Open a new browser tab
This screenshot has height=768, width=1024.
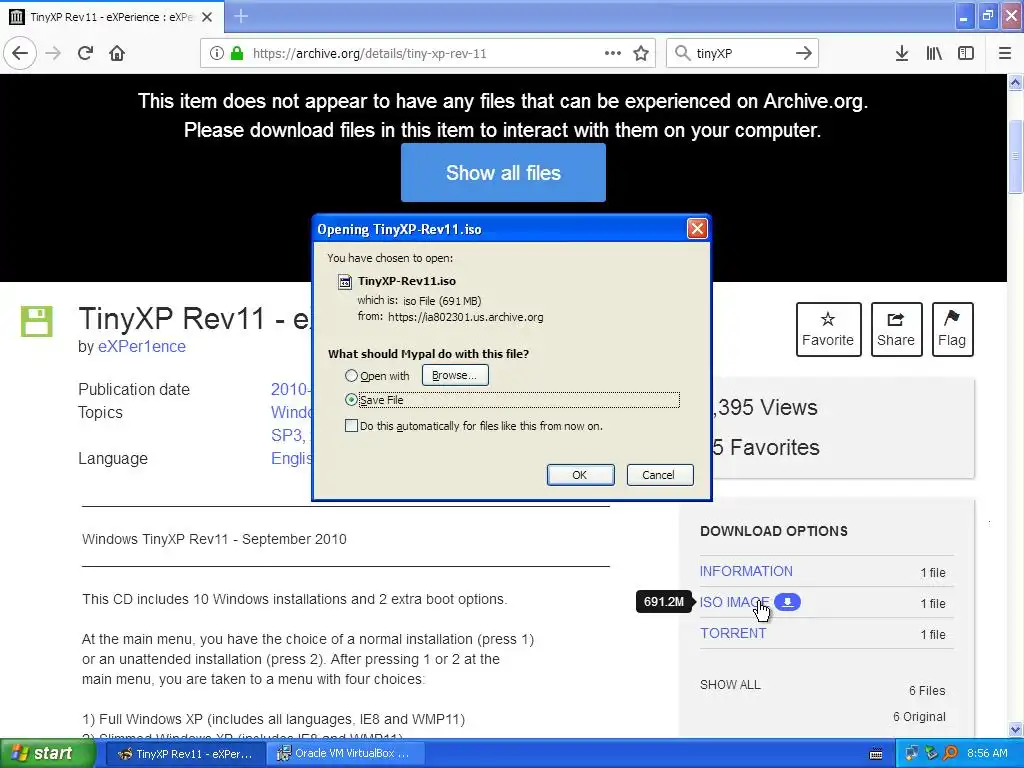point(240,16)
